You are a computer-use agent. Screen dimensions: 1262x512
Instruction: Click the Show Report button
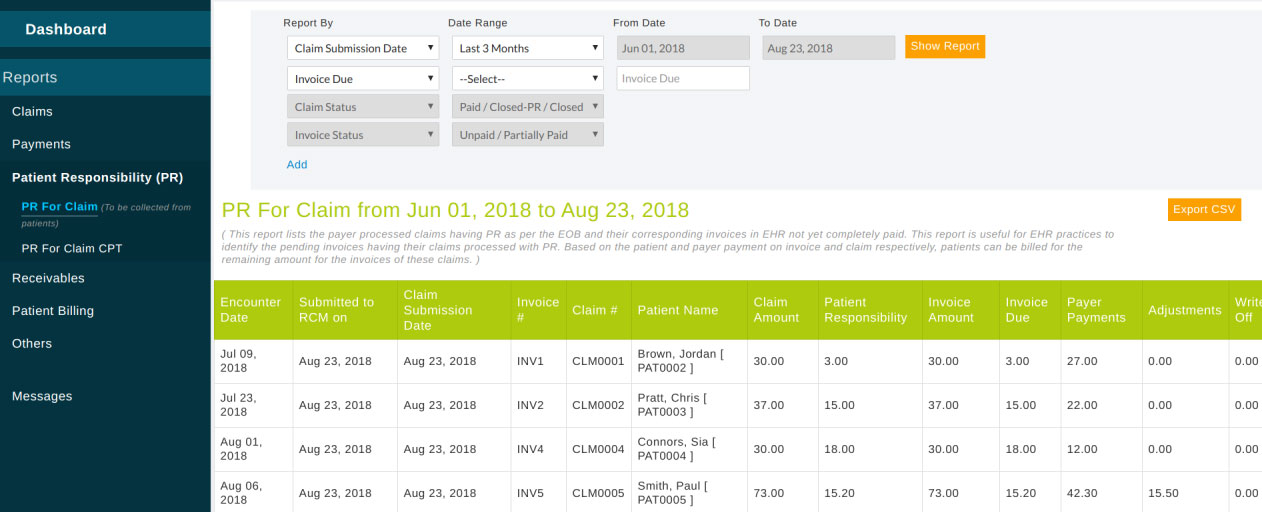coord(944,47)
